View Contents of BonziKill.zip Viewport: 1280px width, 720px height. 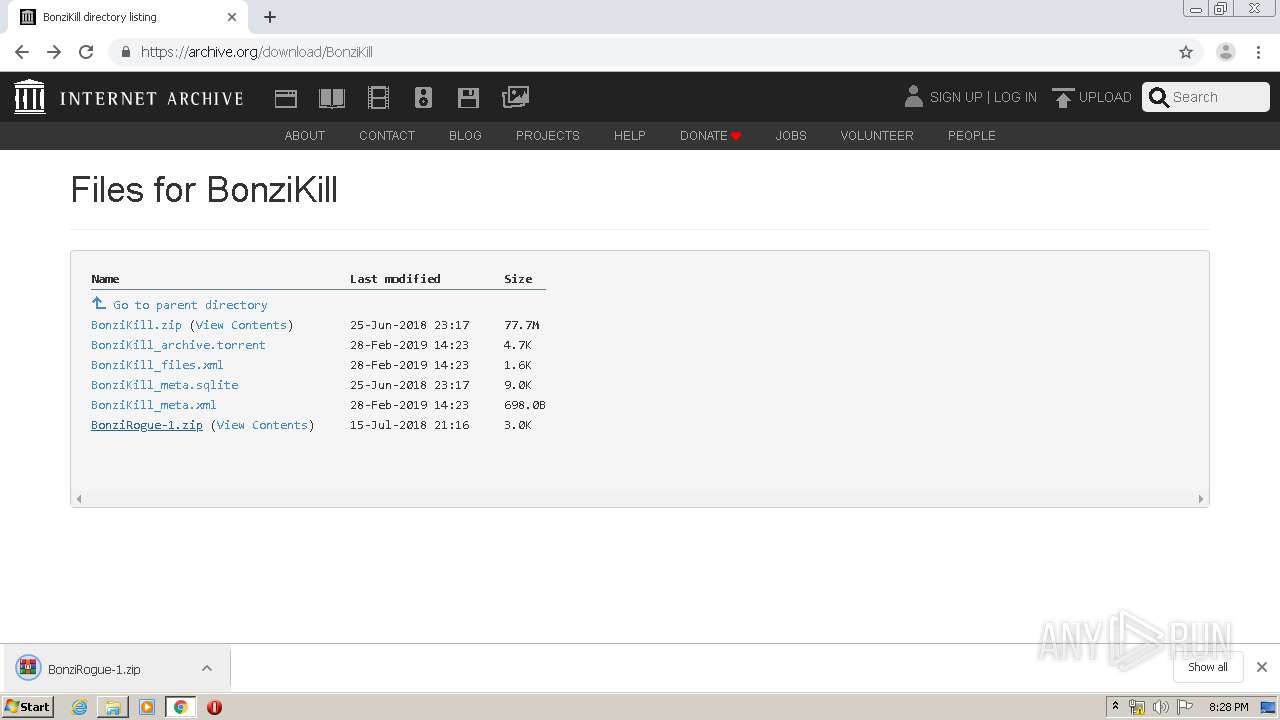pyautogui.click(x=241, y=325)
